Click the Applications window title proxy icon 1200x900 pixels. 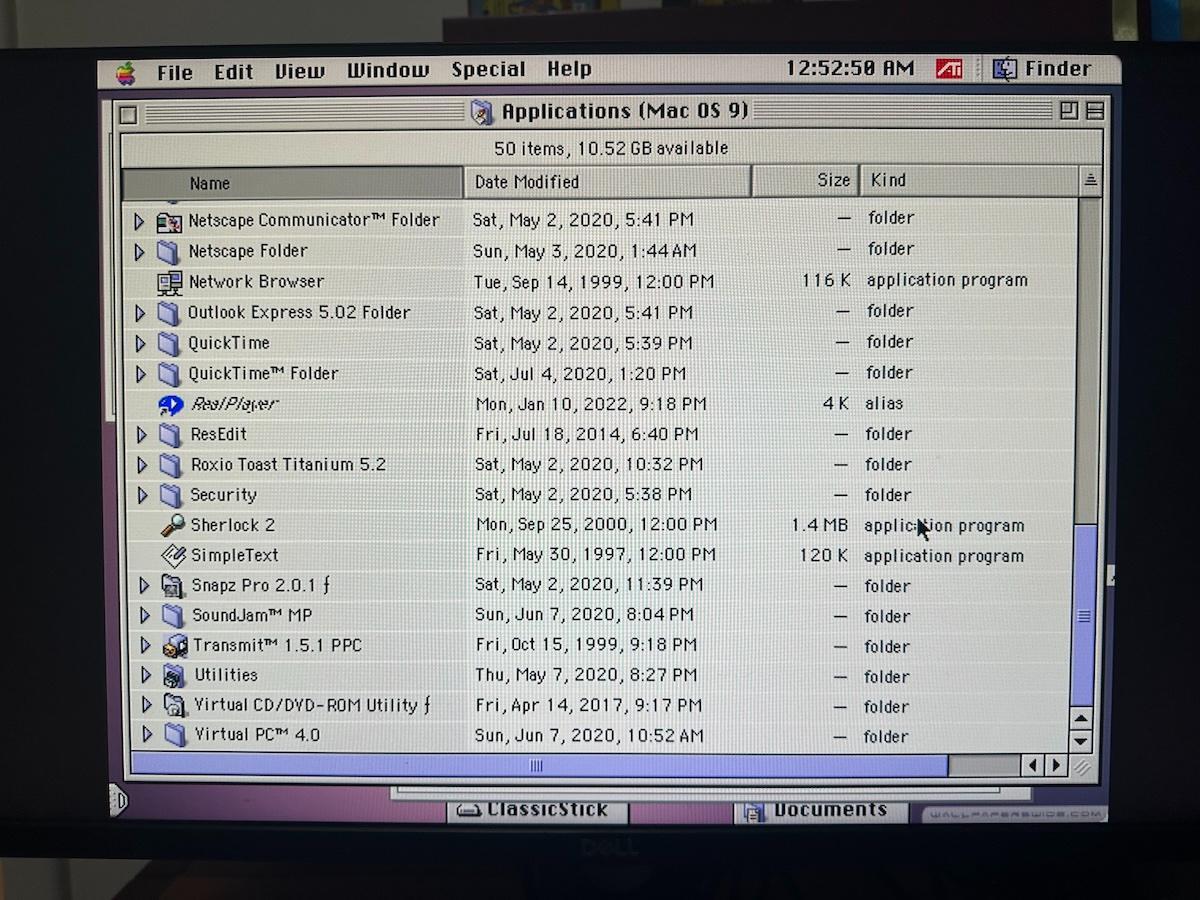(x=482, y=111)
